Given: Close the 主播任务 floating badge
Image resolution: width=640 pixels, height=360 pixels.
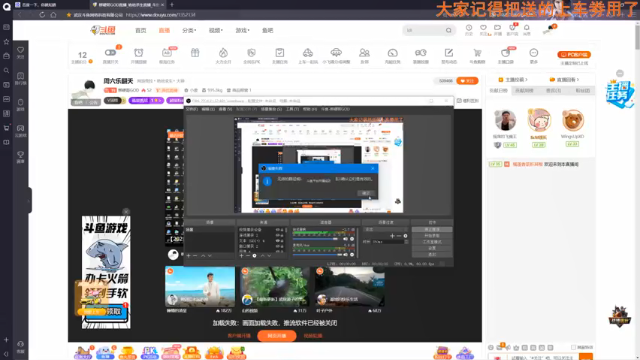Looking at the screenshot, I should 620,73.
